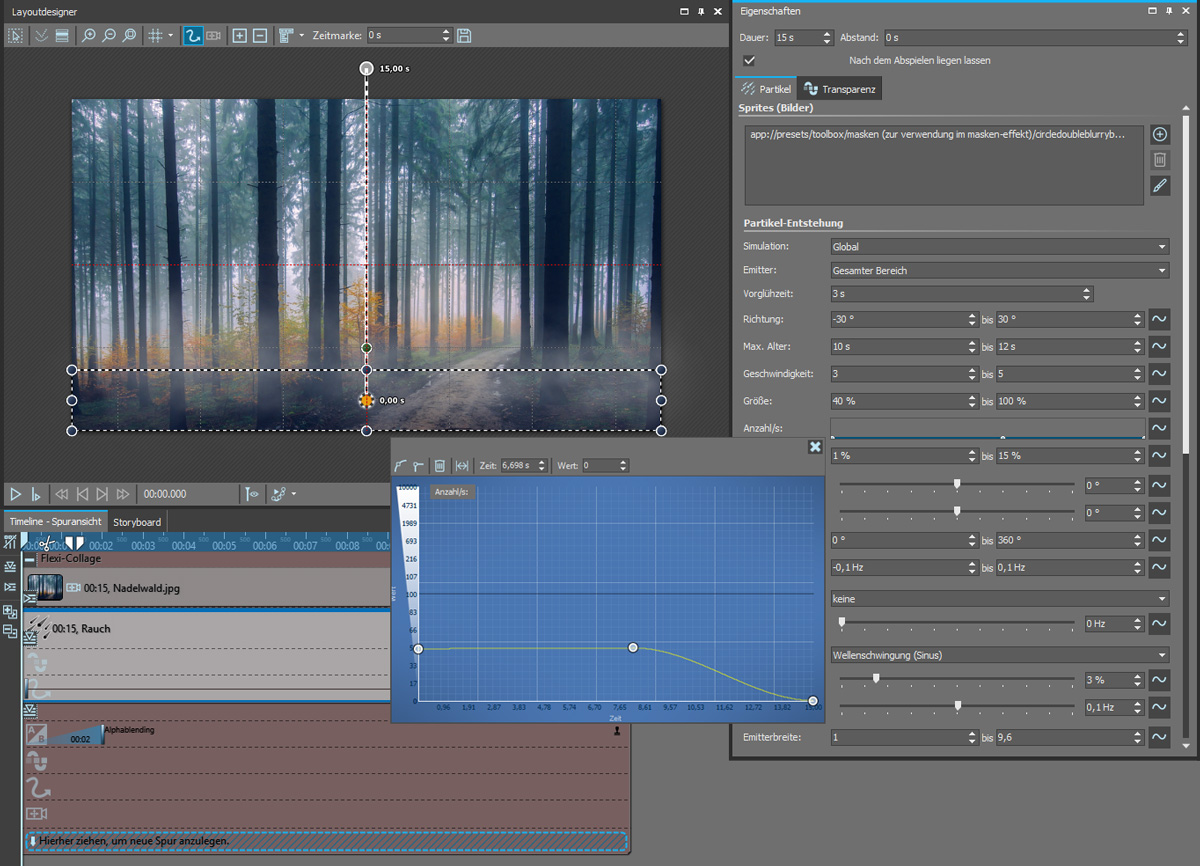Close the Anzahl/s curve editor popup
1200x866 pixels.
pos(815,448)
